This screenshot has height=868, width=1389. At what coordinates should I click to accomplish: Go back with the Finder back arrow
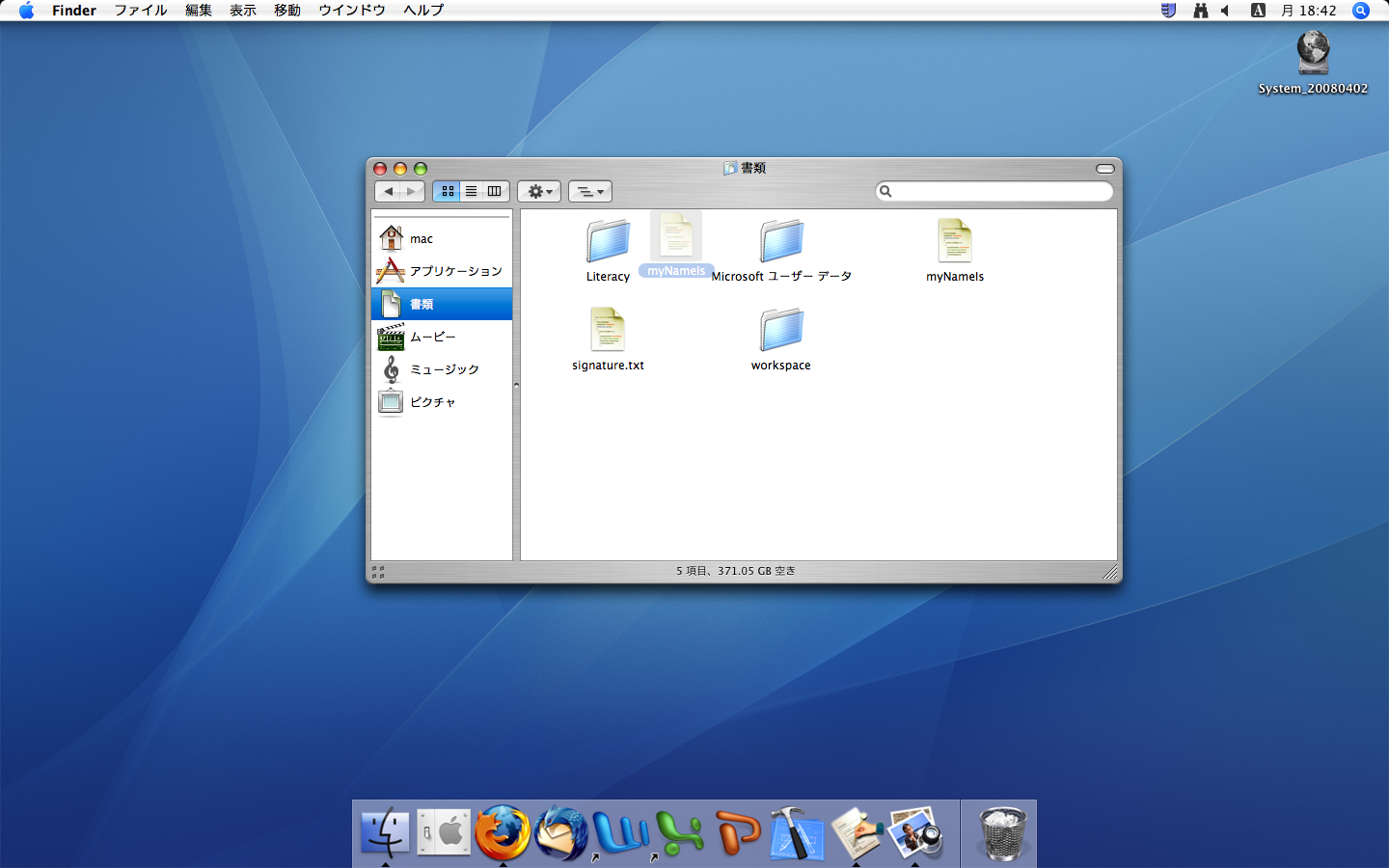pos(388,191)
